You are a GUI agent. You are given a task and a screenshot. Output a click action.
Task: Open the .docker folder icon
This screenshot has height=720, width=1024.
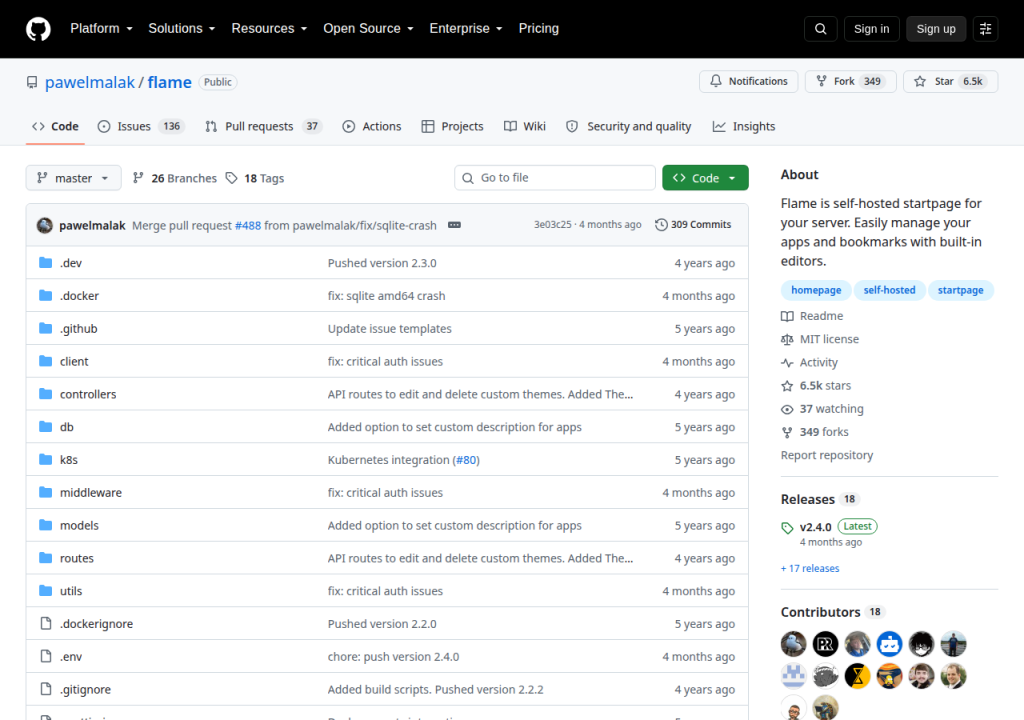46,295
